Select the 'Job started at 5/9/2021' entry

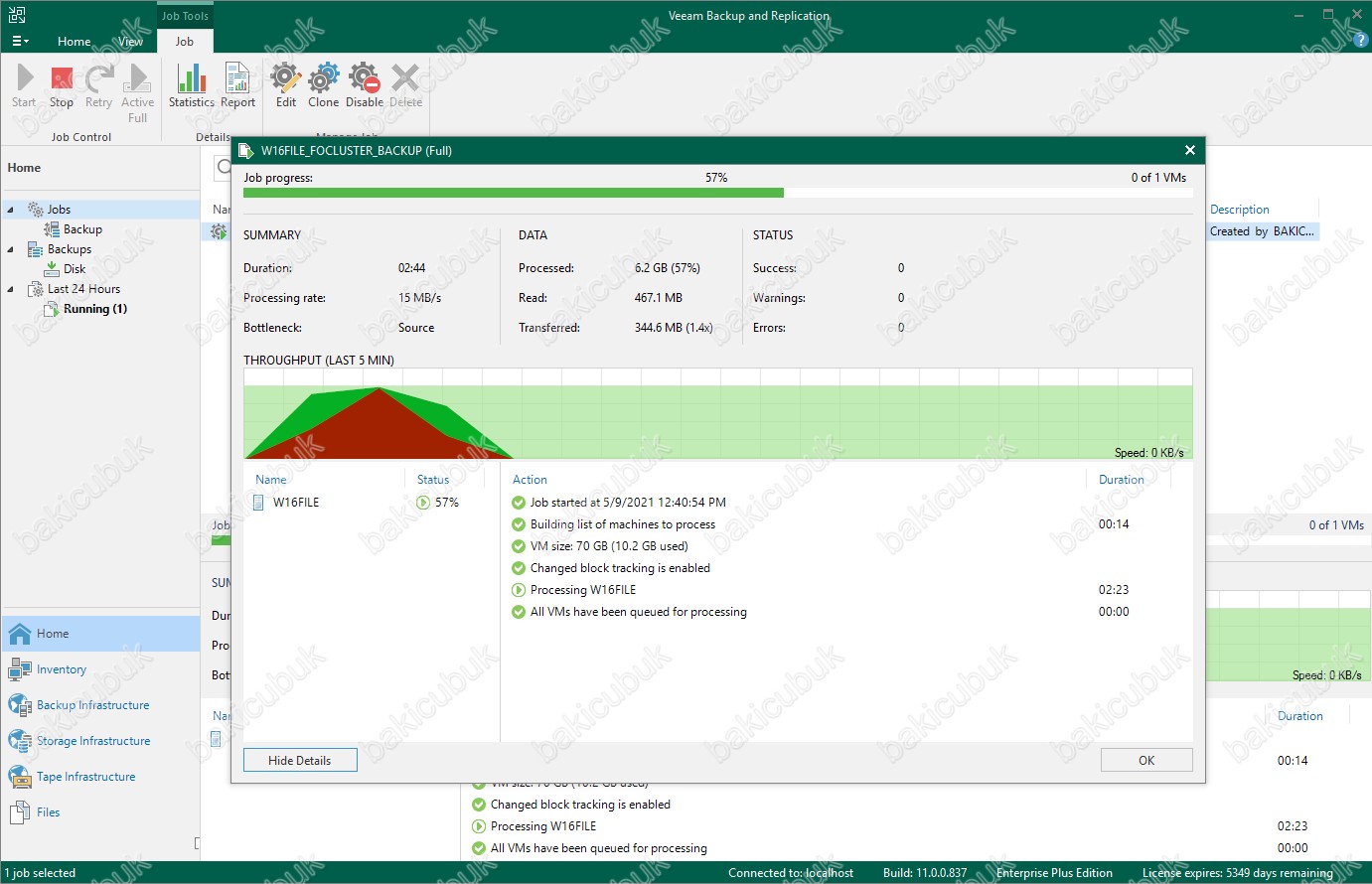tap(628, 503)
